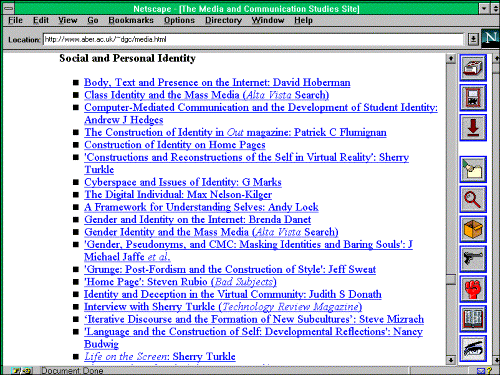Open the View menu
Image resolution: width=500 pixels, height=375 pixels.
(68, 20)
